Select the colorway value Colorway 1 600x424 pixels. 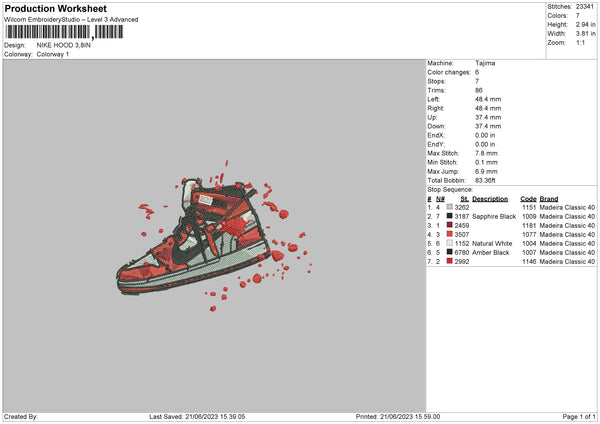tap(53, 54)
